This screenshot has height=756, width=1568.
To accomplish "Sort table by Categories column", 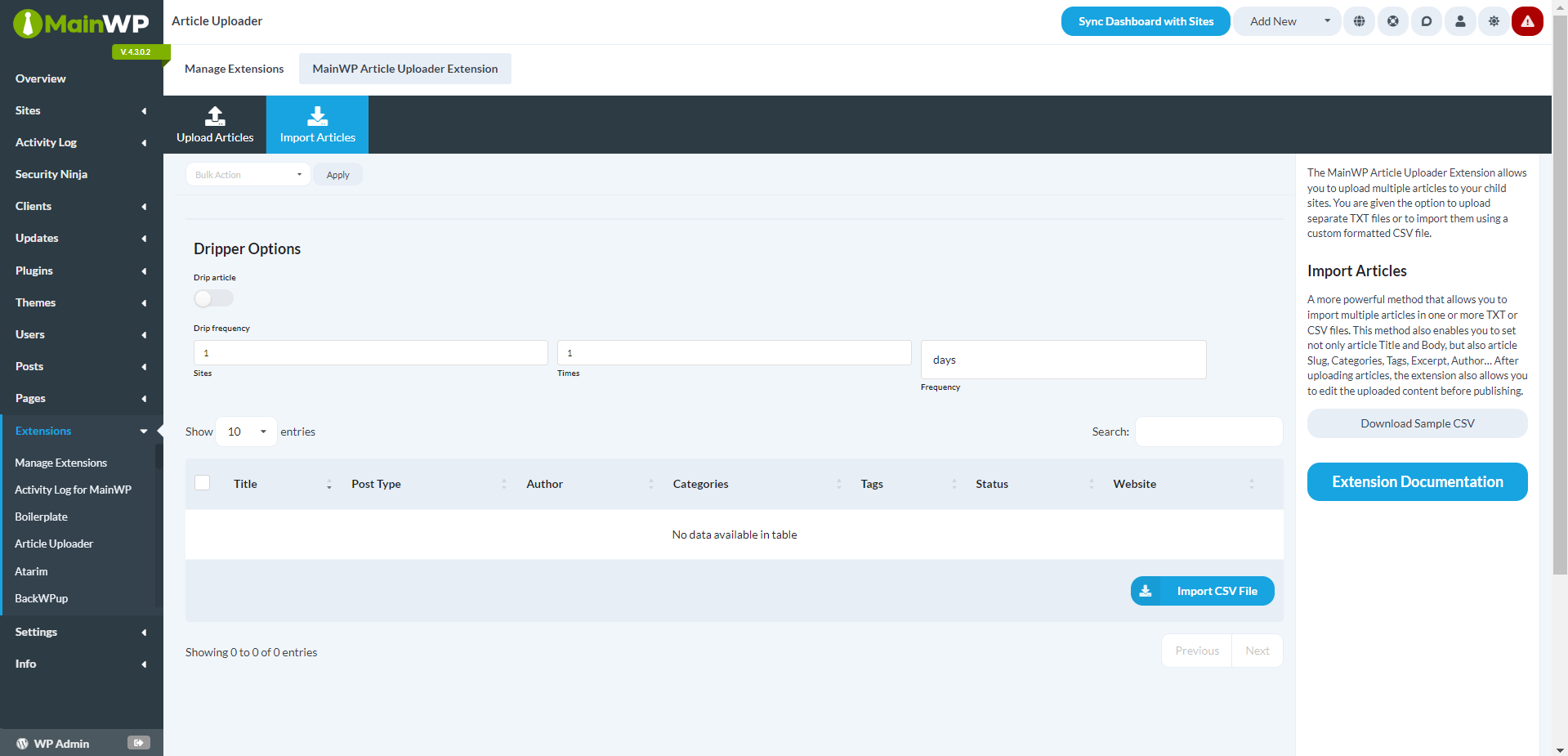I will tap(757, 484).
